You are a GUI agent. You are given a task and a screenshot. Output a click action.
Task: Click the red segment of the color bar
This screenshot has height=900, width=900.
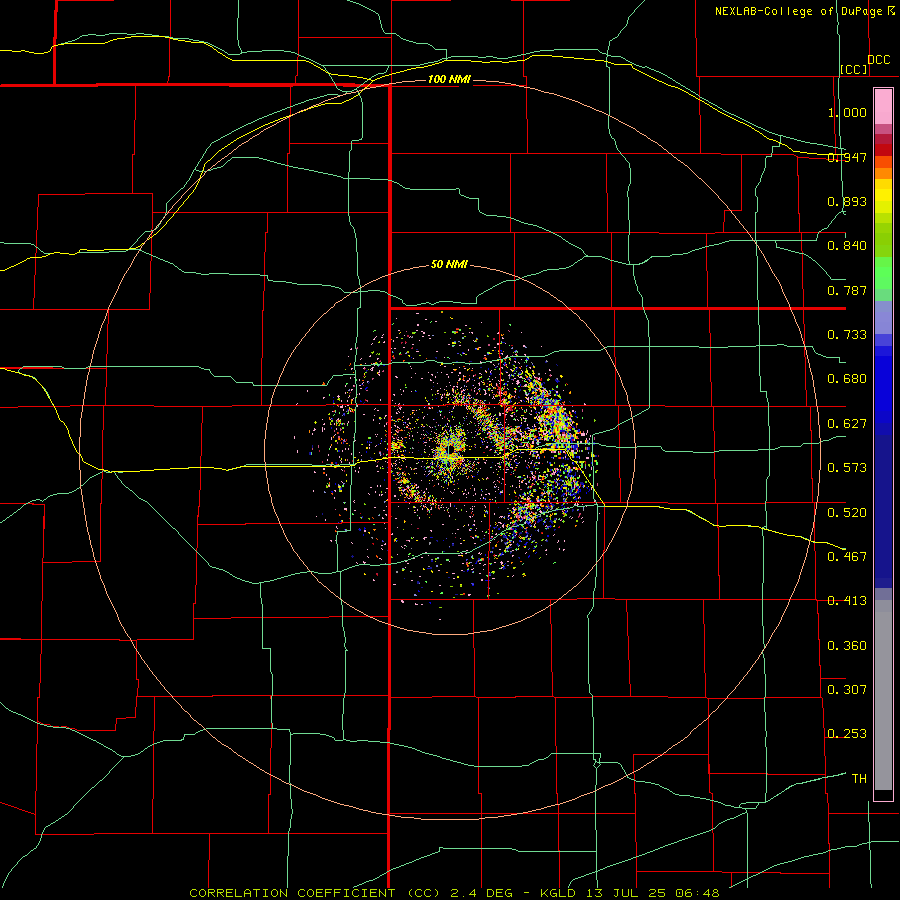883,150
